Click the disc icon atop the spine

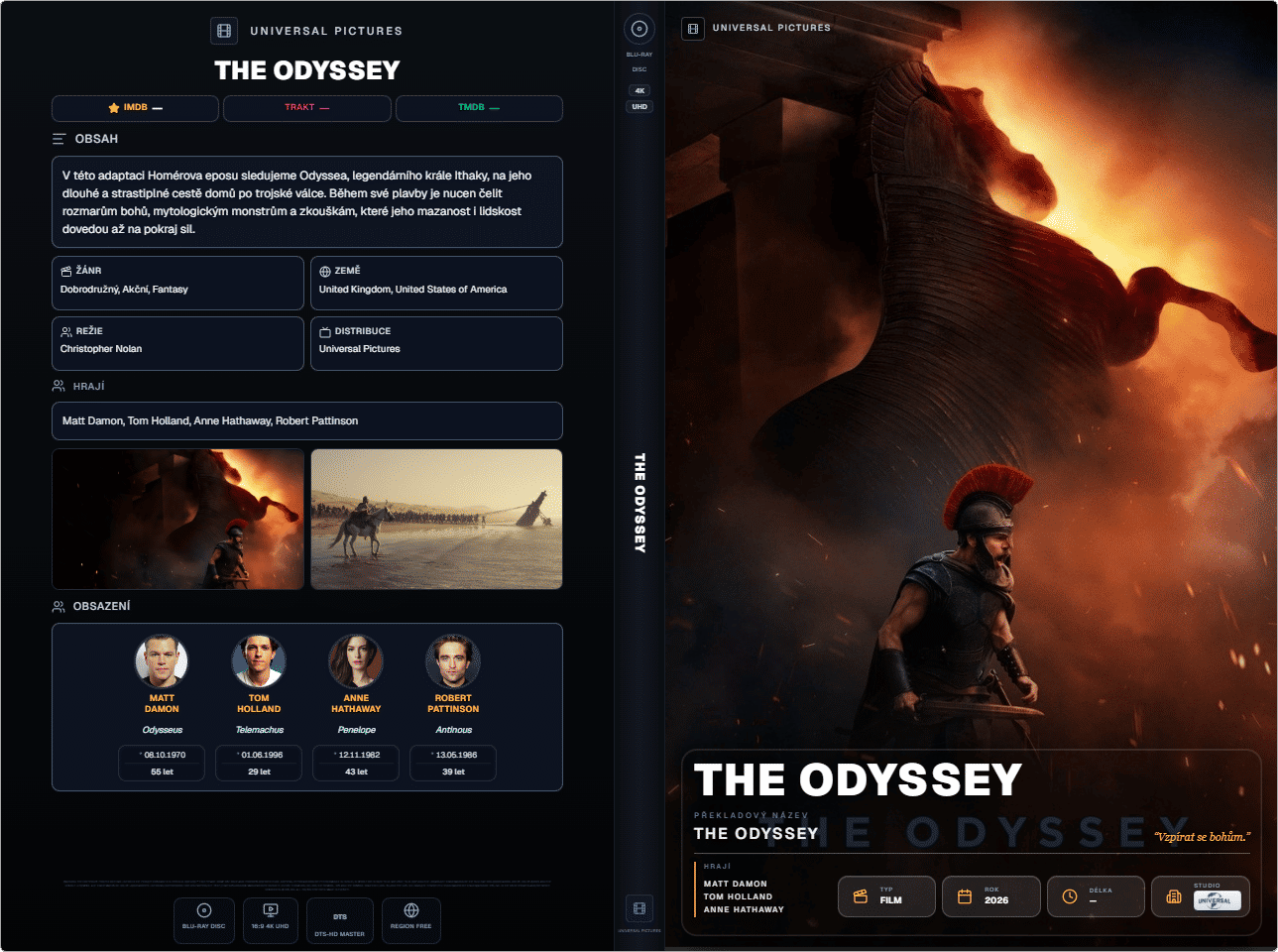point(639,29)
